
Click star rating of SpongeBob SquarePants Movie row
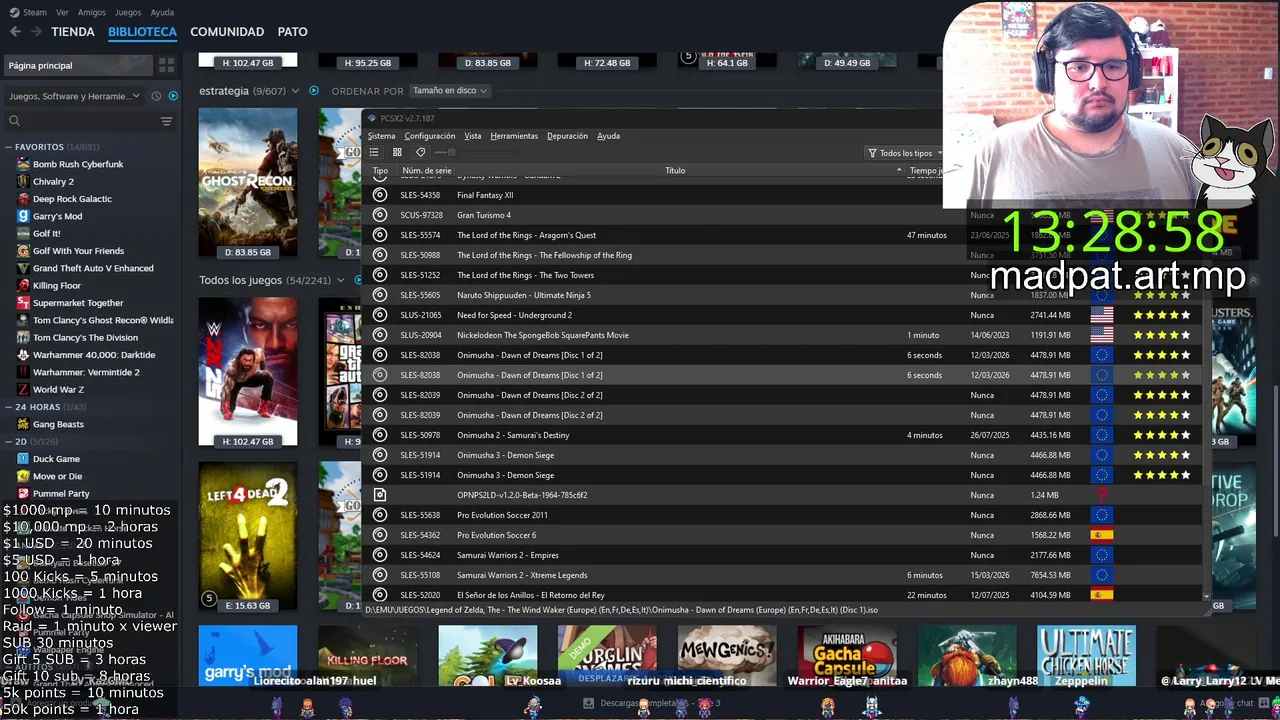[x=1162, y=335]
